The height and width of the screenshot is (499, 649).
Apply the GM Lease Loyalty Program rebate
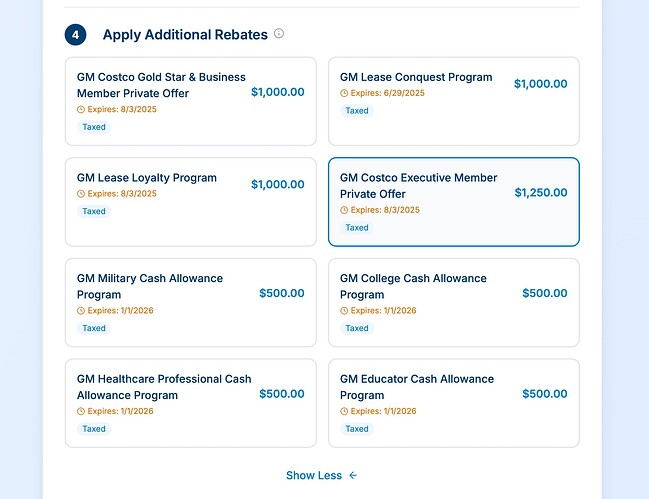coord(191,202)
